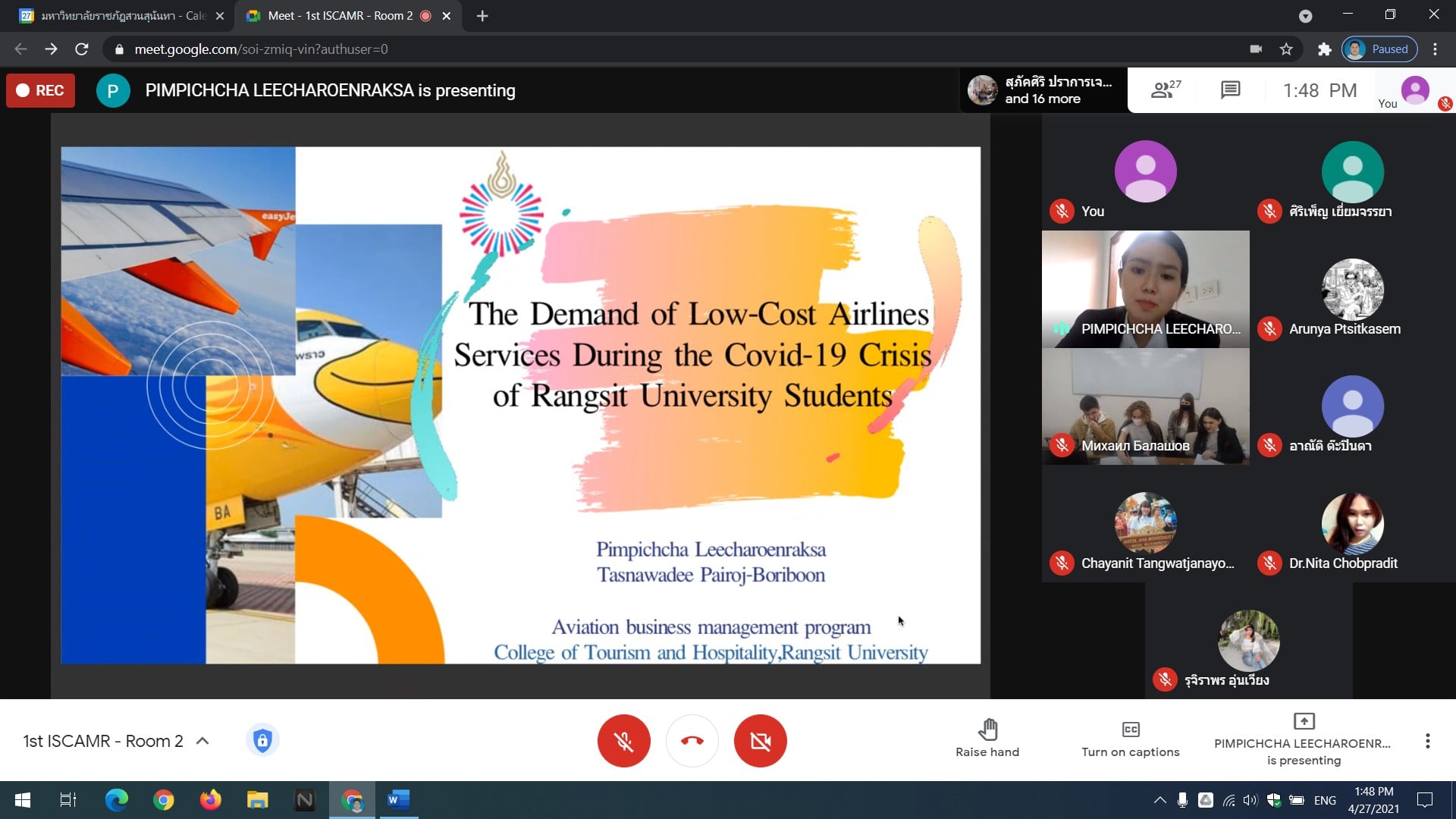Expand the 1st ISCAMR - Room 2 details chevron
Viewport: 1456px width, 819px height.
click(x=202, y=741)
